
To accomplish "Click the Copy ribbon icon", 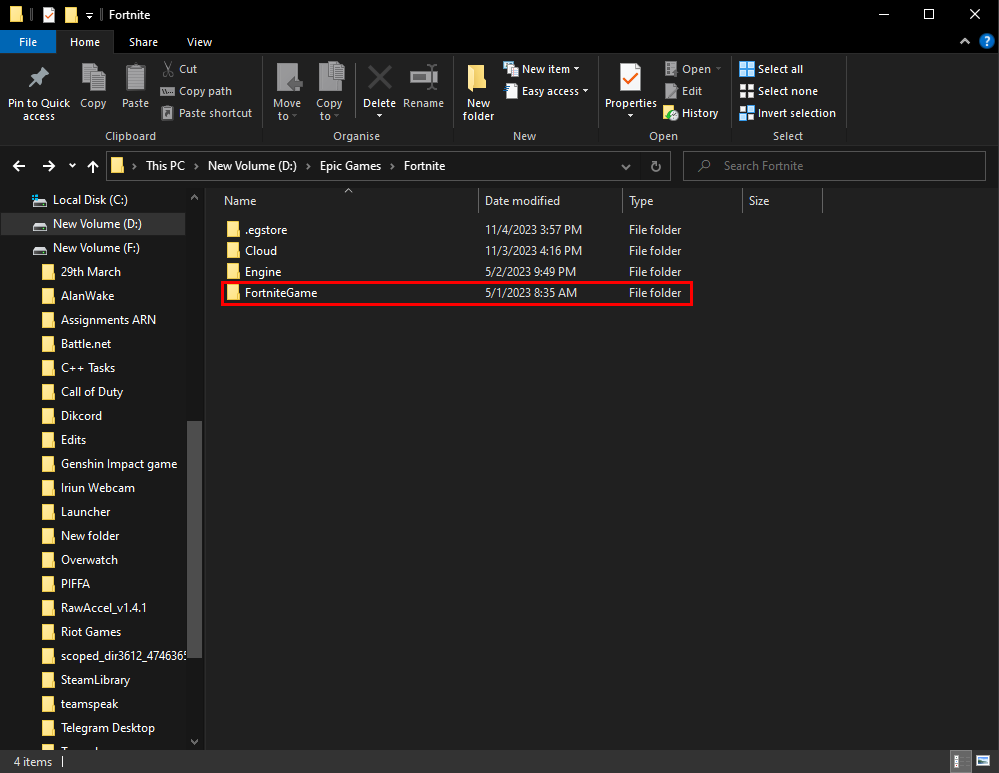I will [x=93, y=78].
